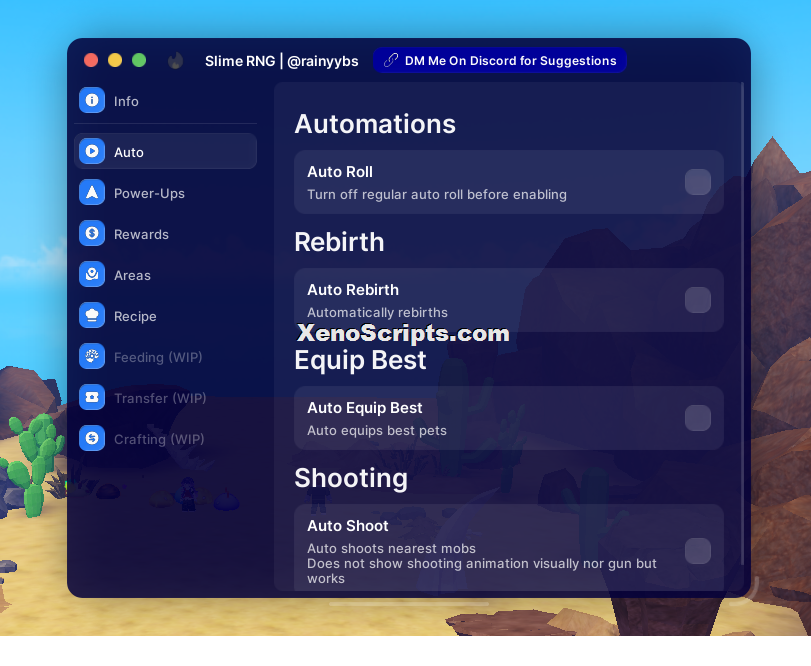This screenshot has height=666, width=811.
Task: Switch to the Power-Ups tab label
Action: pos(149,193)
